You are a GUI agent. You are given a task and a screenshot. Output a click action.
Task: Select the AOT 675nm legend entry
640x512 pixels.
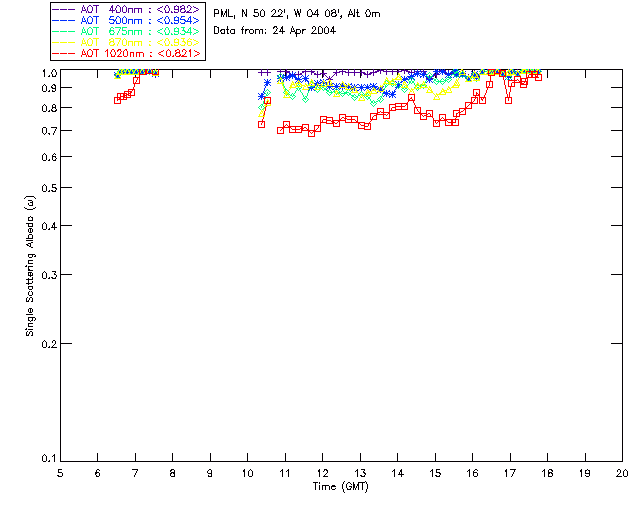tap(127, 31)
